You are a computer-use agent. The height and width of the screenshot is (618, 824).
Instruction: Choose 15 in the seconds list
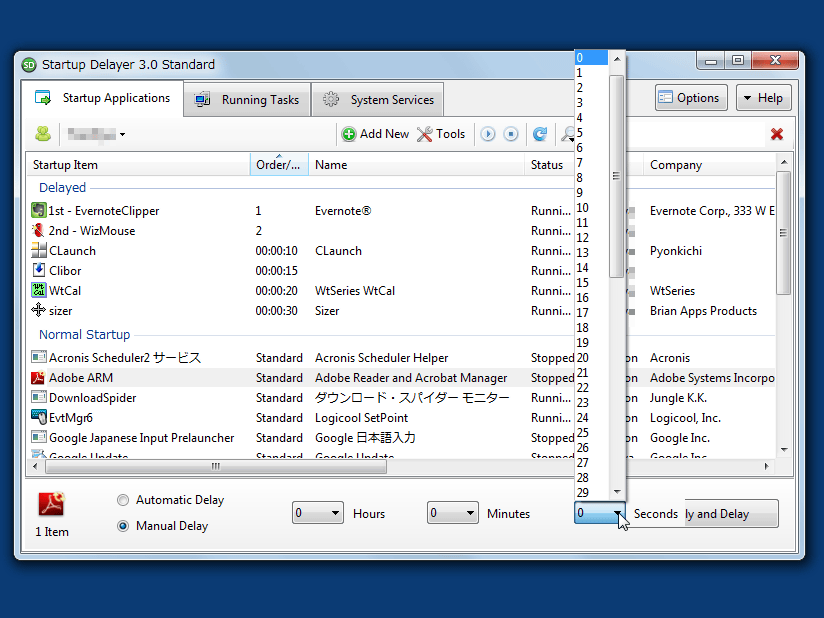click(x=591, y=283)
